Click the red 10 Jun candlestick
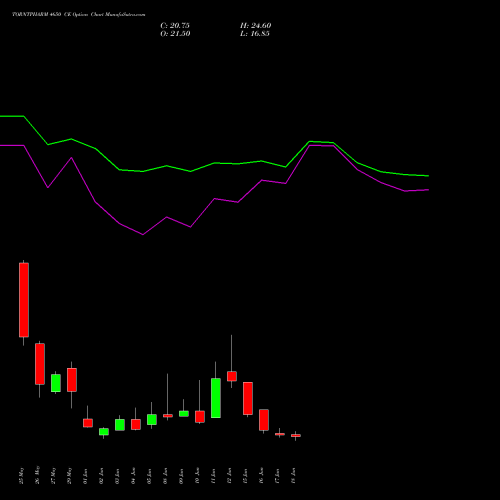The width and height of the screenshot is (500, 500). 200,417
